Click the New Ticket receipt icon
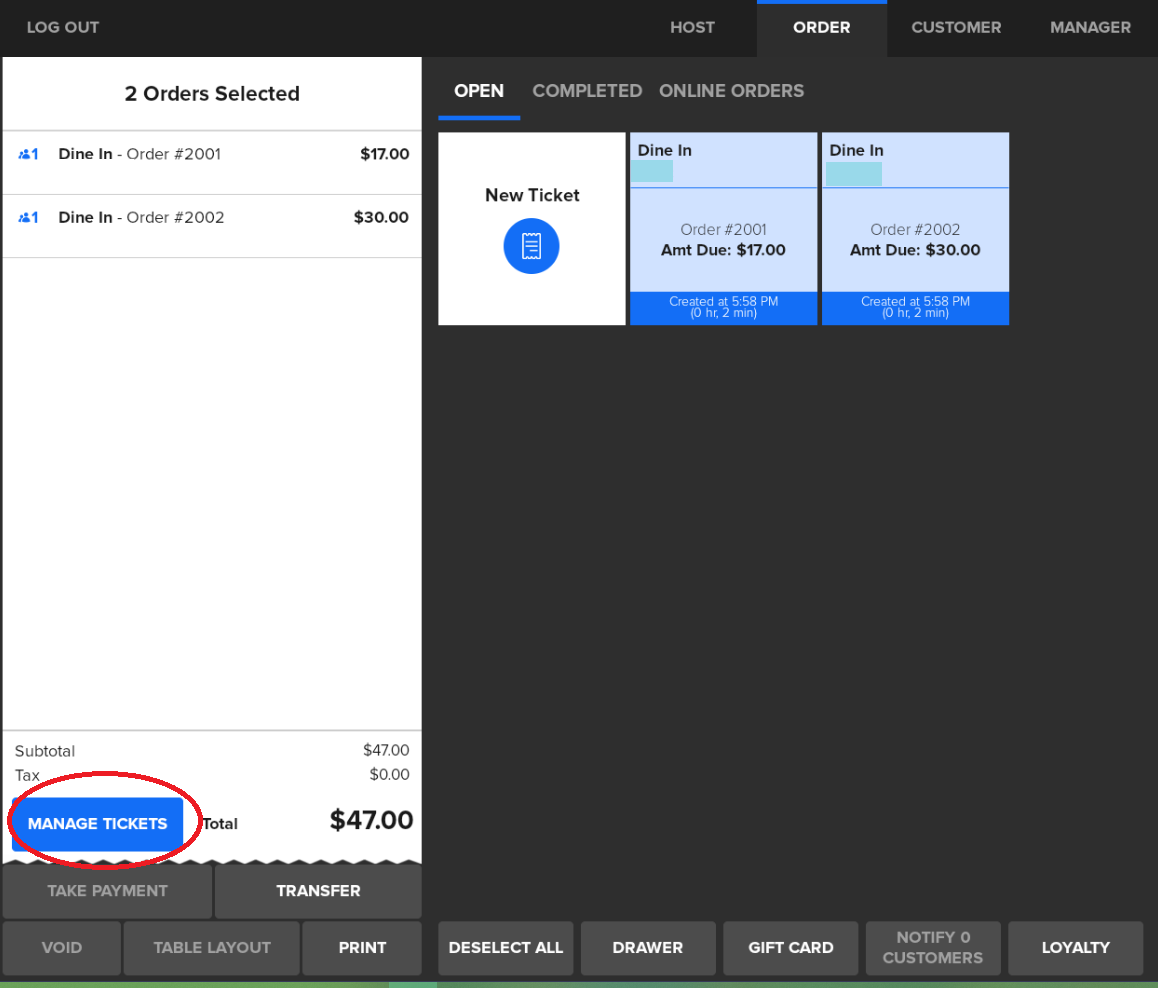The image size is (1158, 988). [x=531, y=246]
